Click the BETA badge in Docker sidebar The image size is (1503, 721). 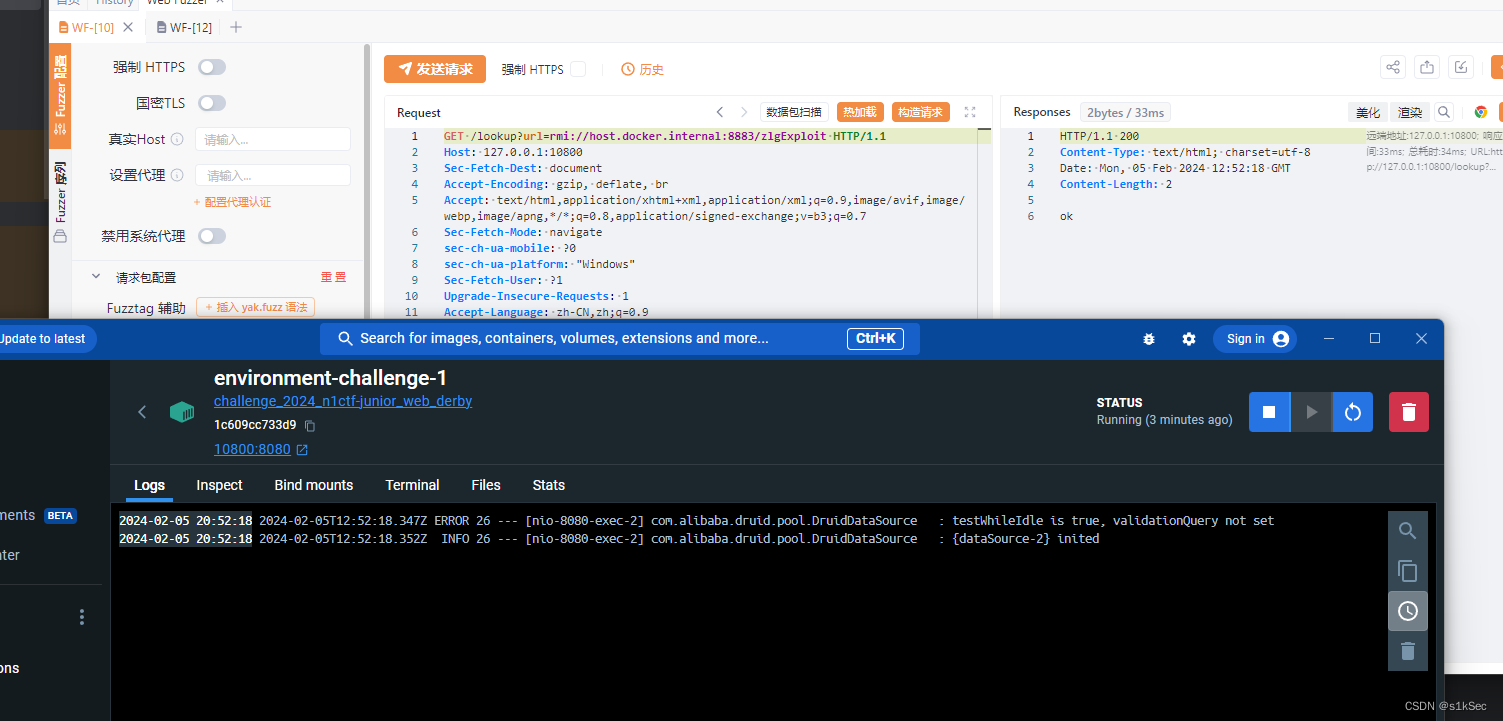coord(61,516)
